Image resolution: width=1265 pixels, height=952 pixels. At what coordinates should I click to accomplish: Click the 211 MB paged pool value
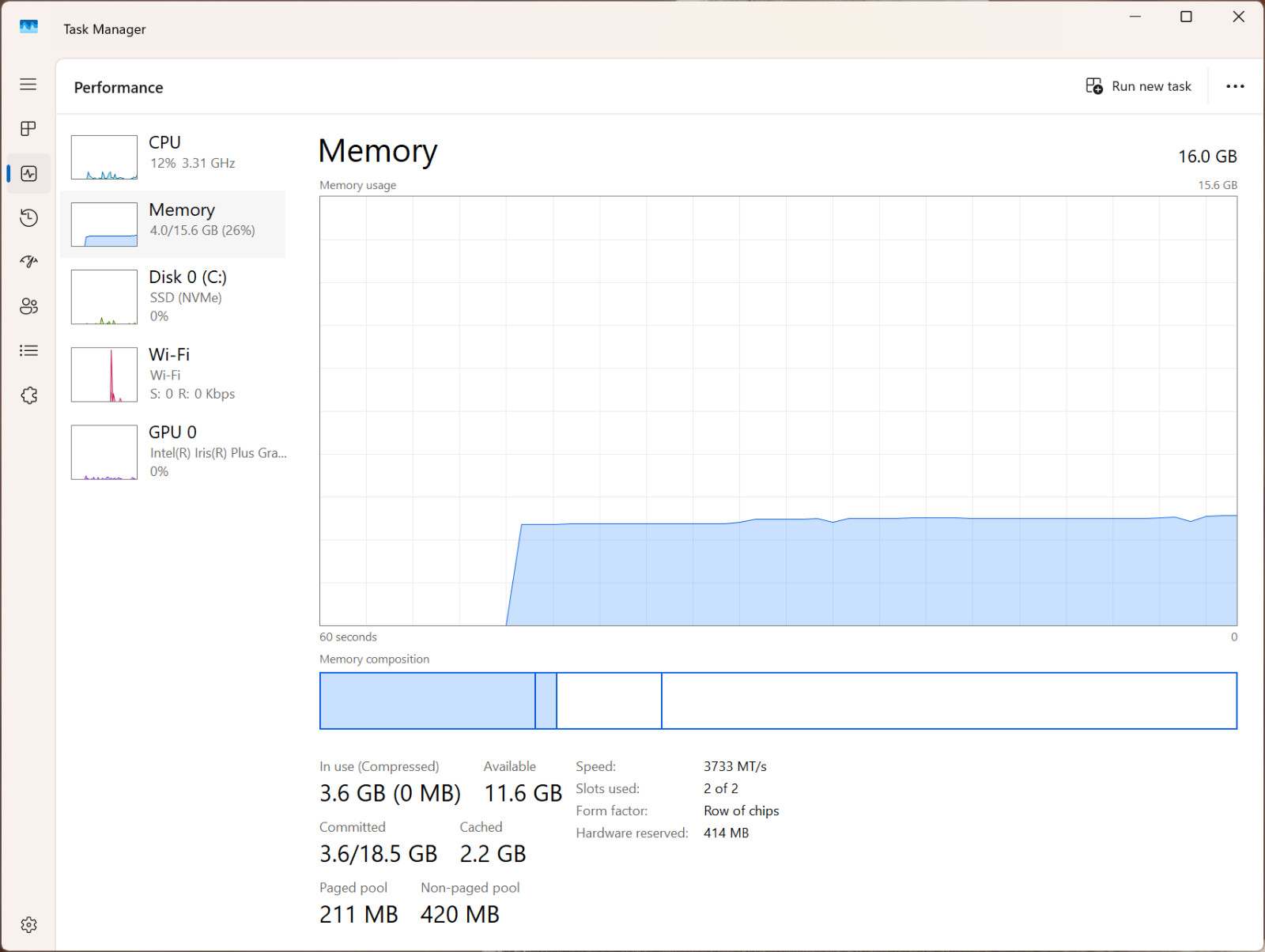point(359,915)
